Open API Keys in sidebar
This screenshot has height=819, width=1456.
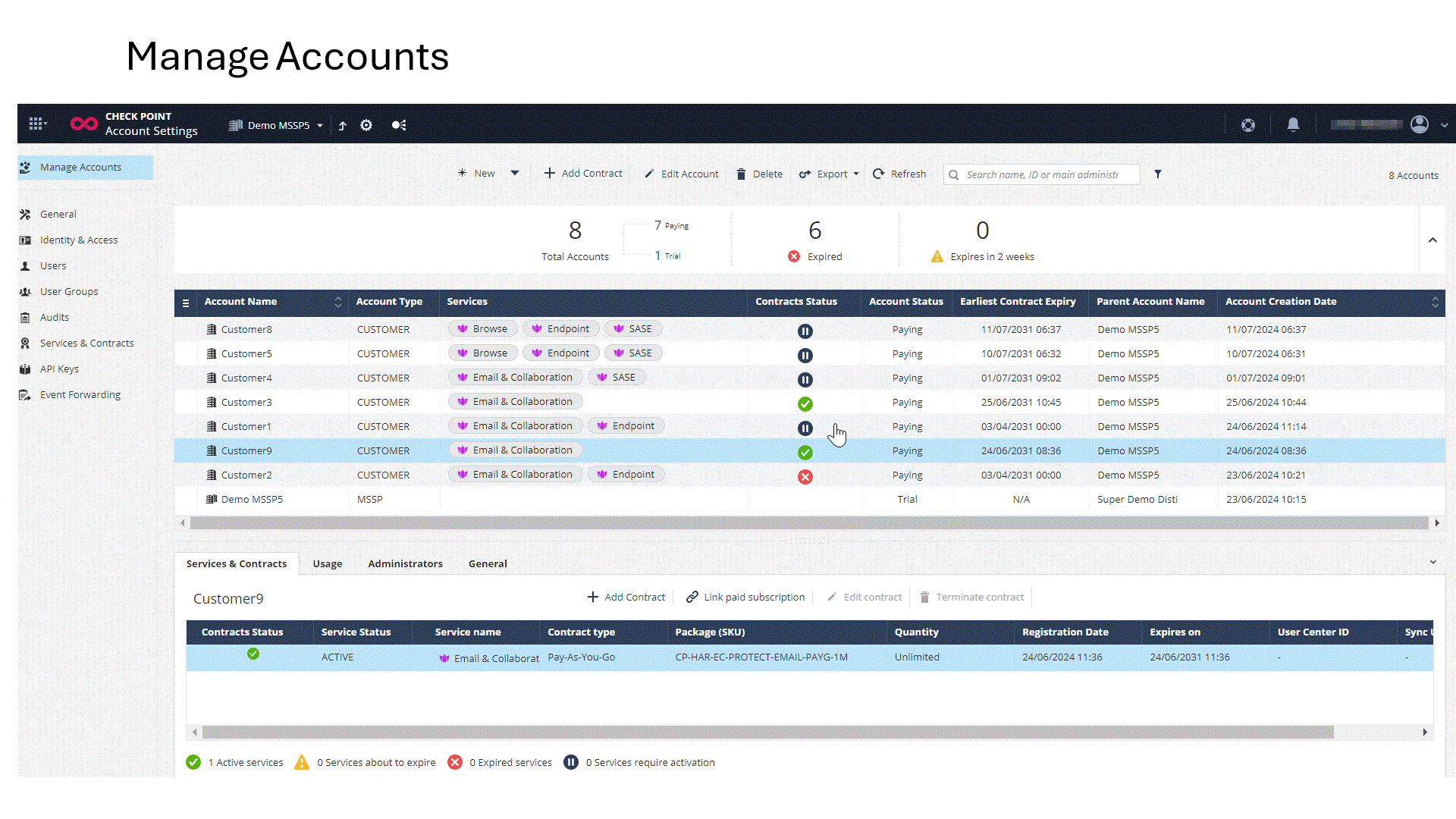(x=59, y=369)
